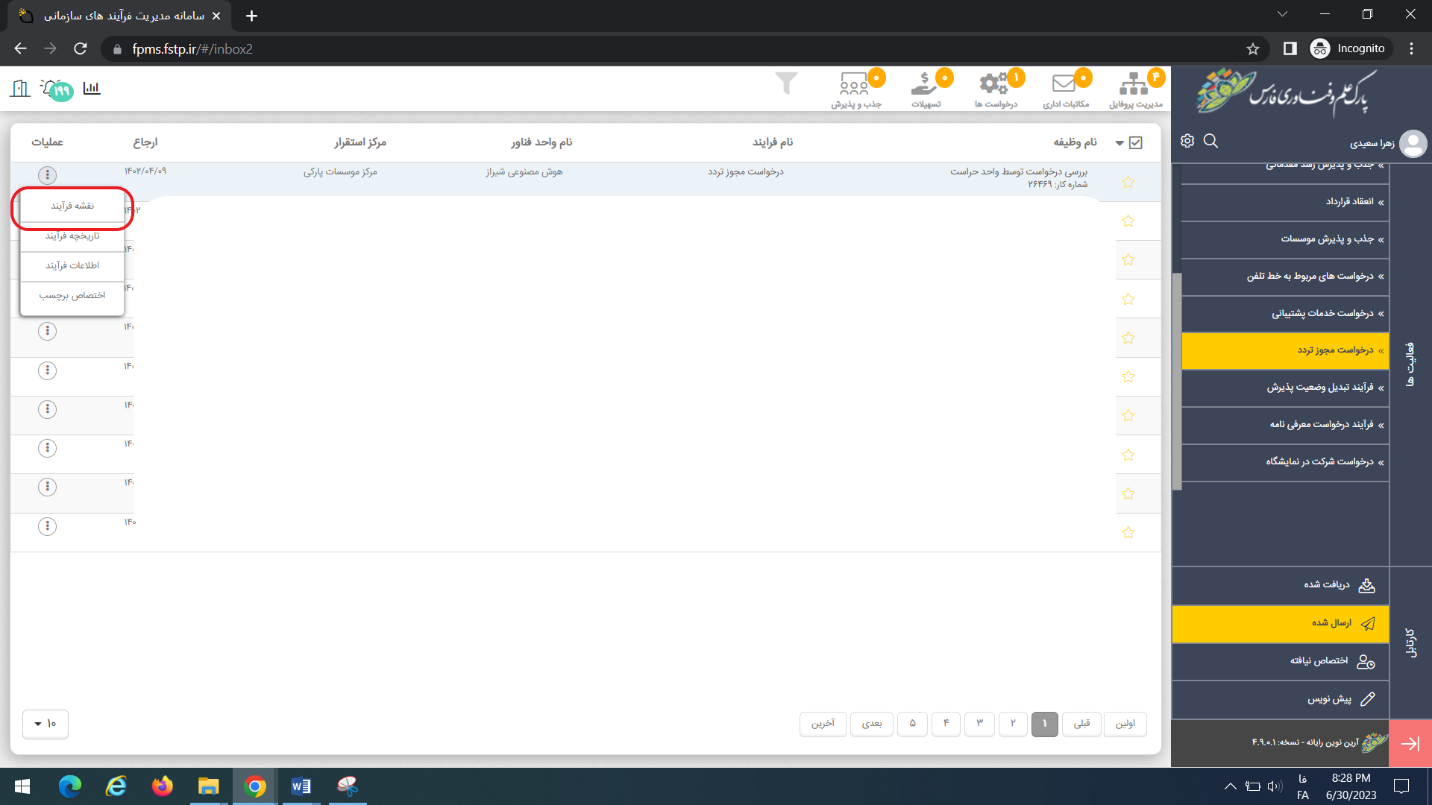Toggle the star on the last row
Viewport: 1432px width, 805px height.
[x=1128, y=532]
